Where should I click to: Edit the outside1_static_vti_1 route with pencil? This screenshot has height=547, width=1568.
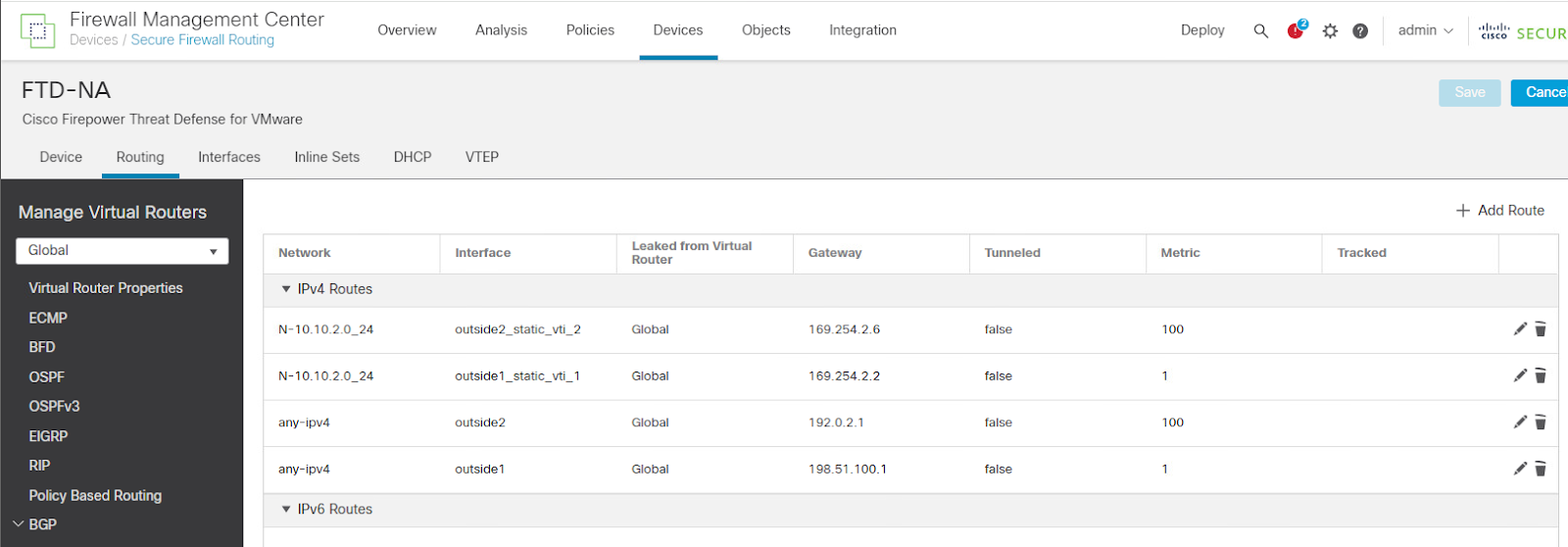[x=1520, y=375]
